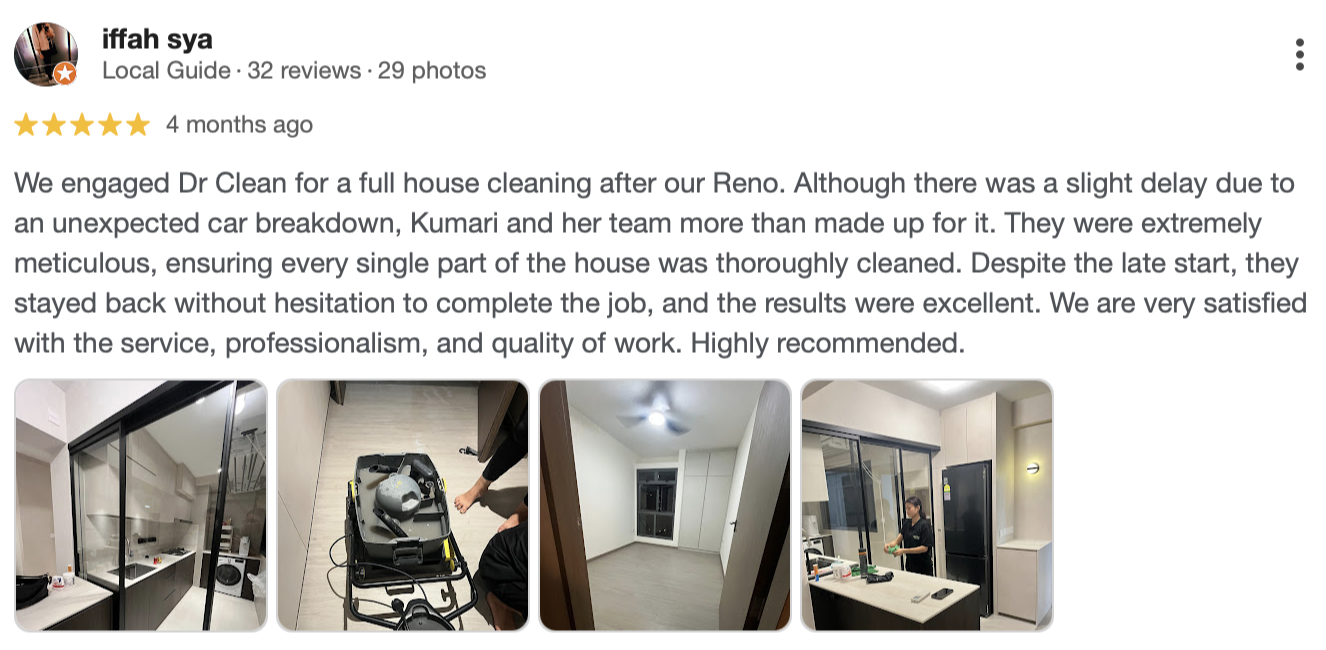Click the orange Local Guide badge on avatar
This screenshot has height=650, width=1326.
pyautogui.click(x=65, y=74)
